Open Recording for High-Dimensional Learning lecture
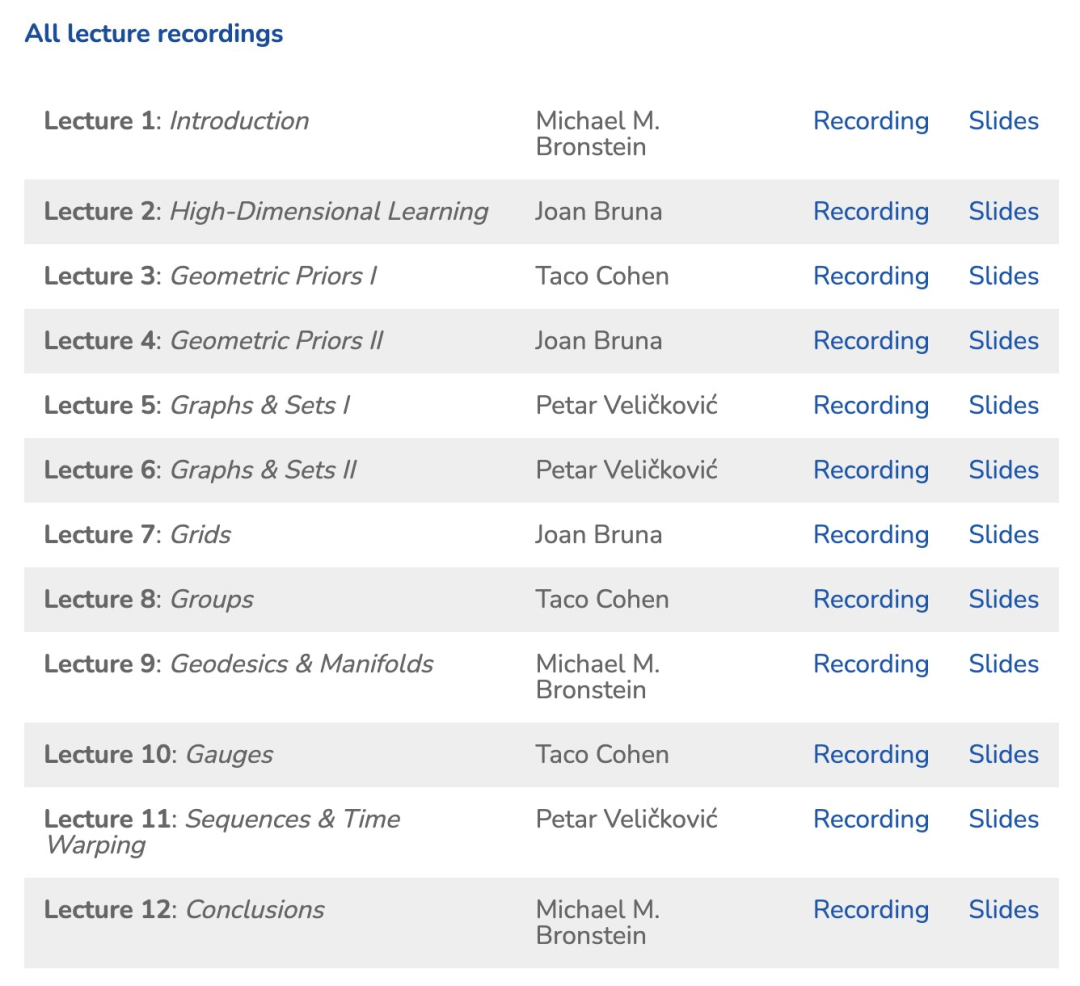This screenshot has width=1080, height=986. click(870, 212)
